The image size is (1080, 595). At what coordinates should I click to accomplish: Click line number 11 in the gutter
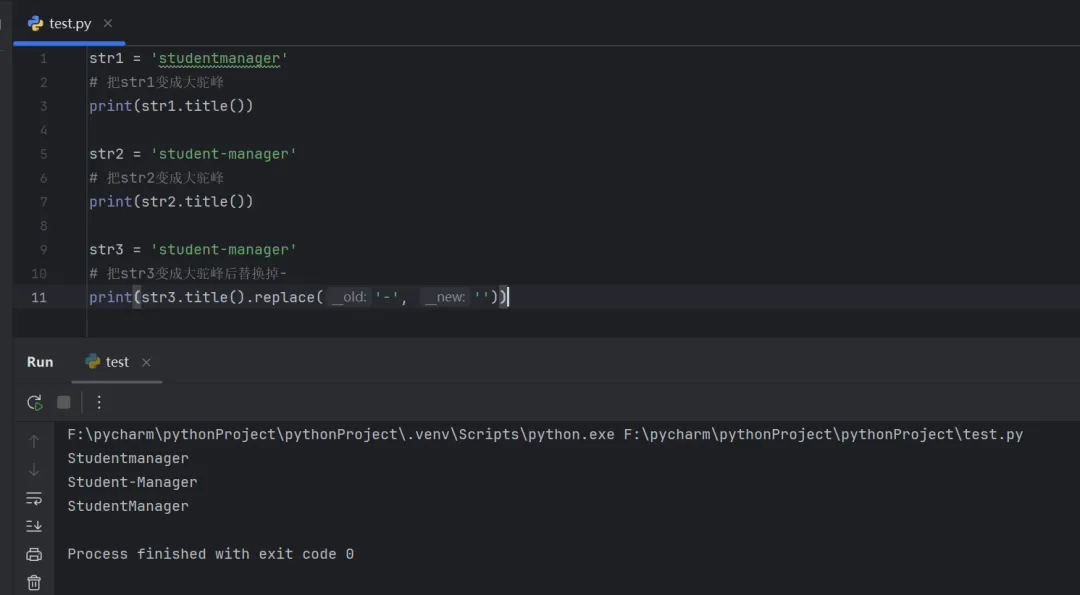[x=38, y=297]
